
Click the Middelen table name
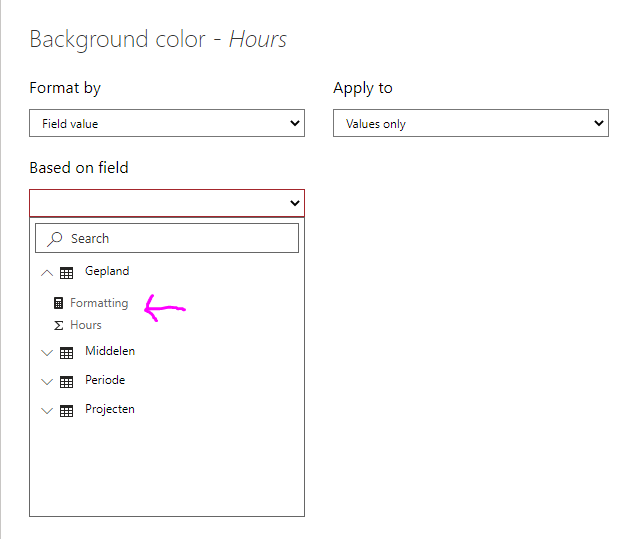(110, 351)
